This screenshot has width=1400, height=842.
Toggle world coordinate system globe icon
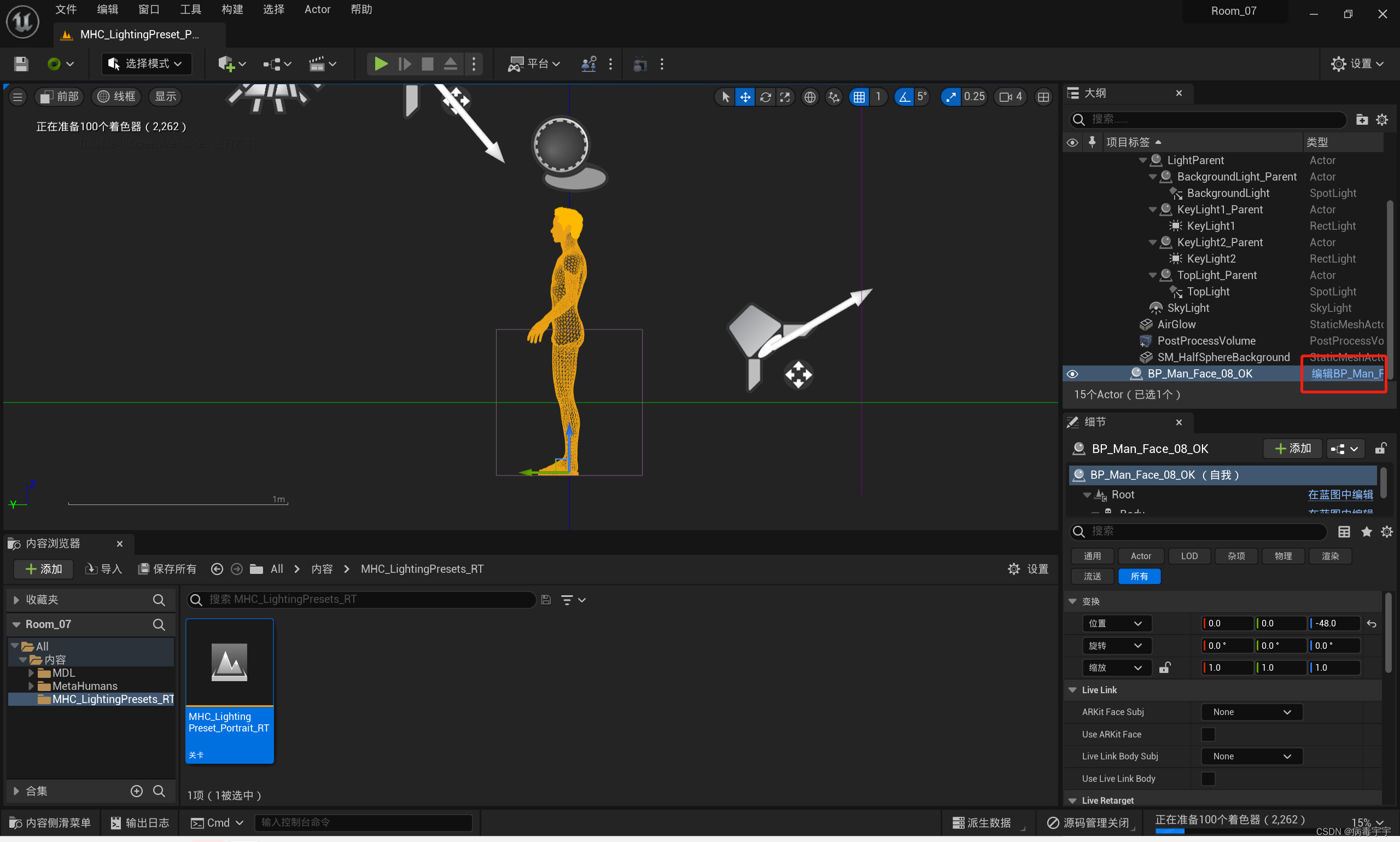810,97
